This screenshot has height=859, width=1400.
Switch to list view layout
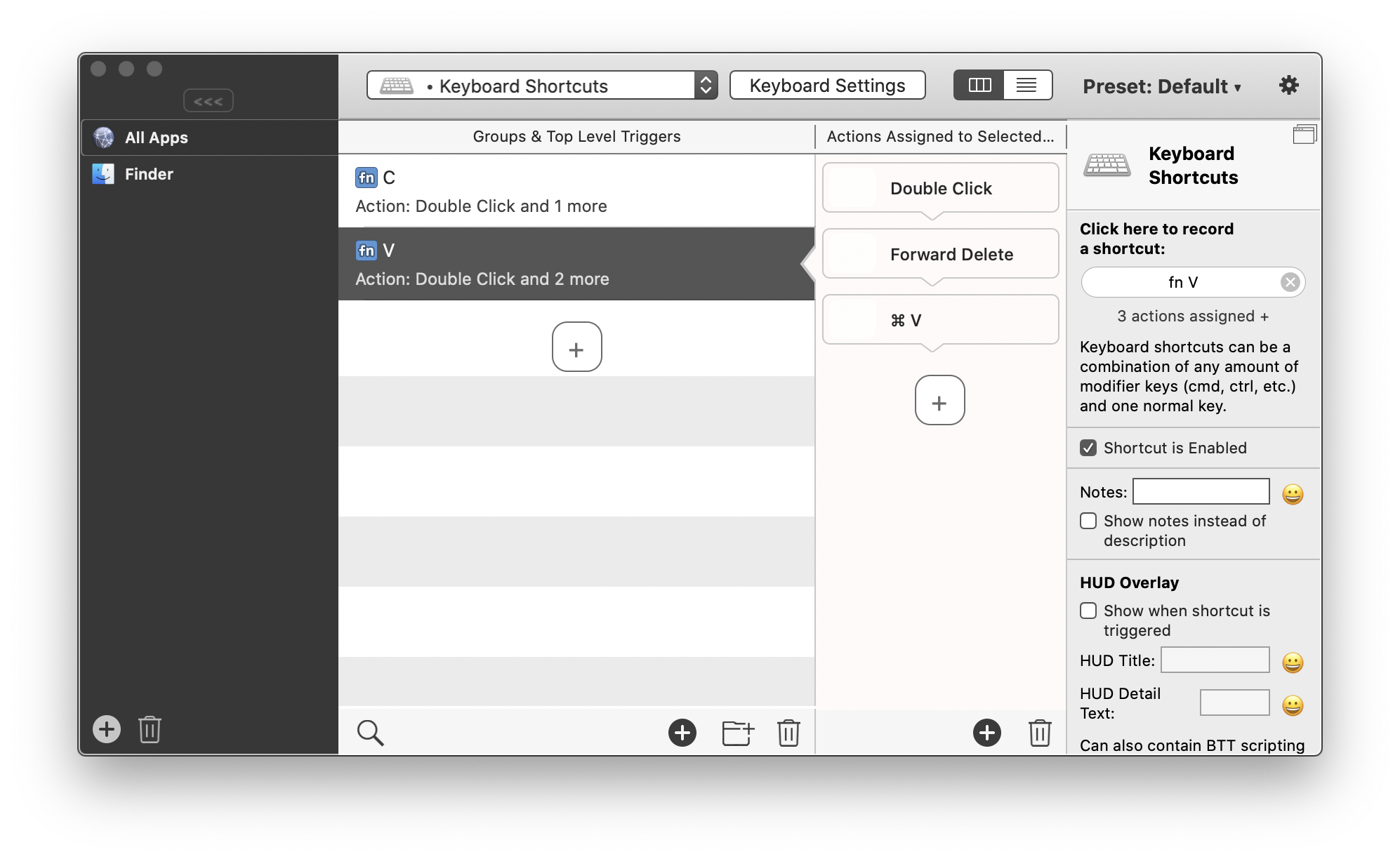[1026, 86]
